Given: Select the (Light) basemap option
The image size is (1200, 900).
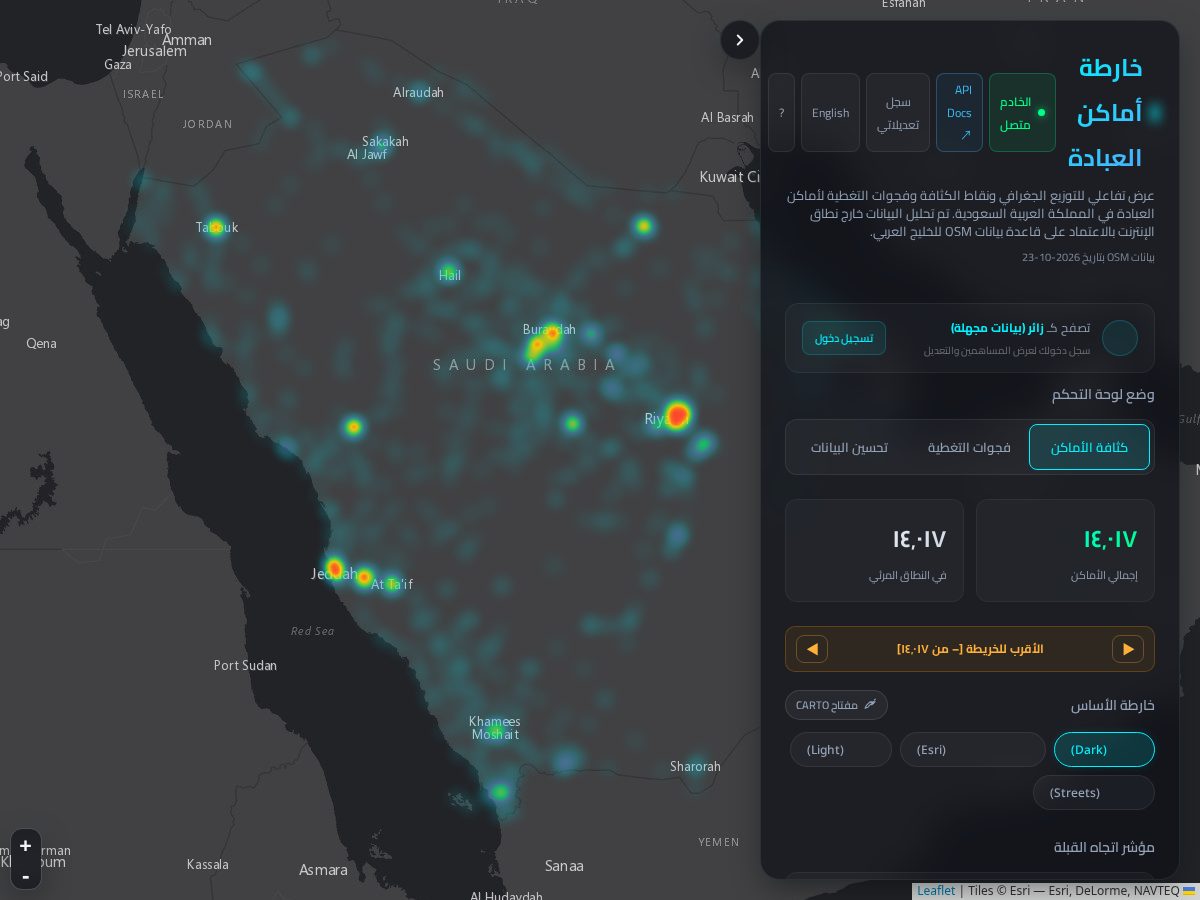Looking at the screenshot, I should coord(841,749).
